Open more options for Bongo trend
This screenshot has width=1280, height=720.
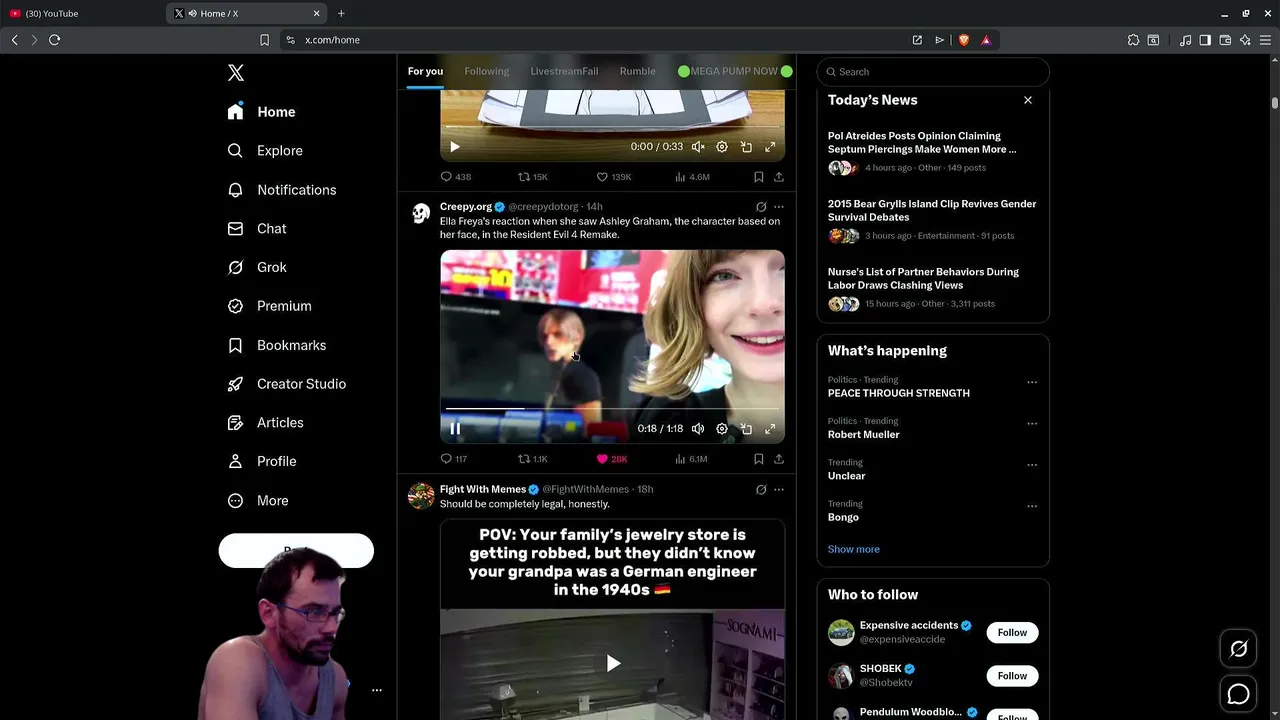click(x=1032, y=506)
